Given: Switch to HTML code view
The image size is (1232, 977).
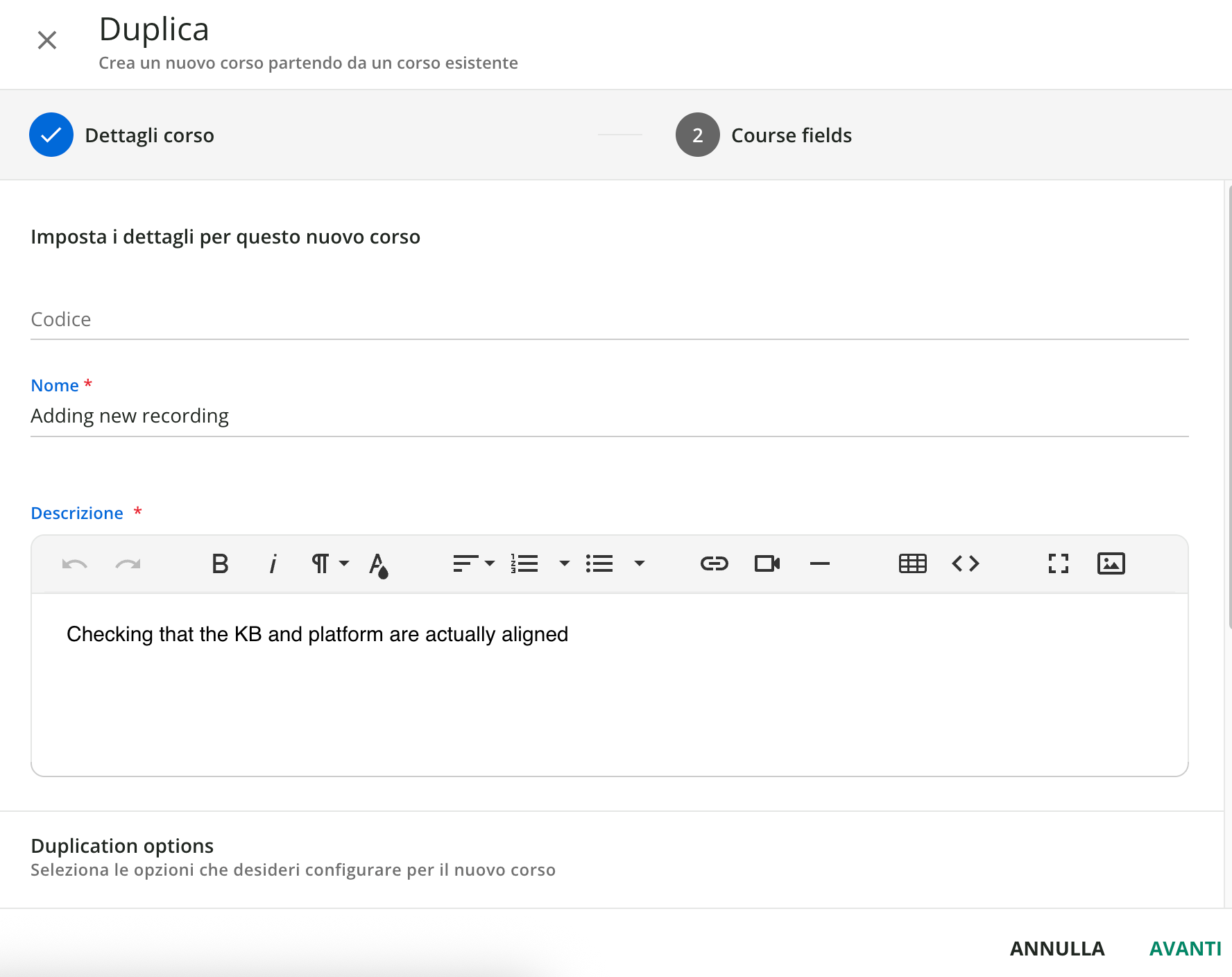Looking at the screenshot, I should pyautogui.click(x=965, y=563).
